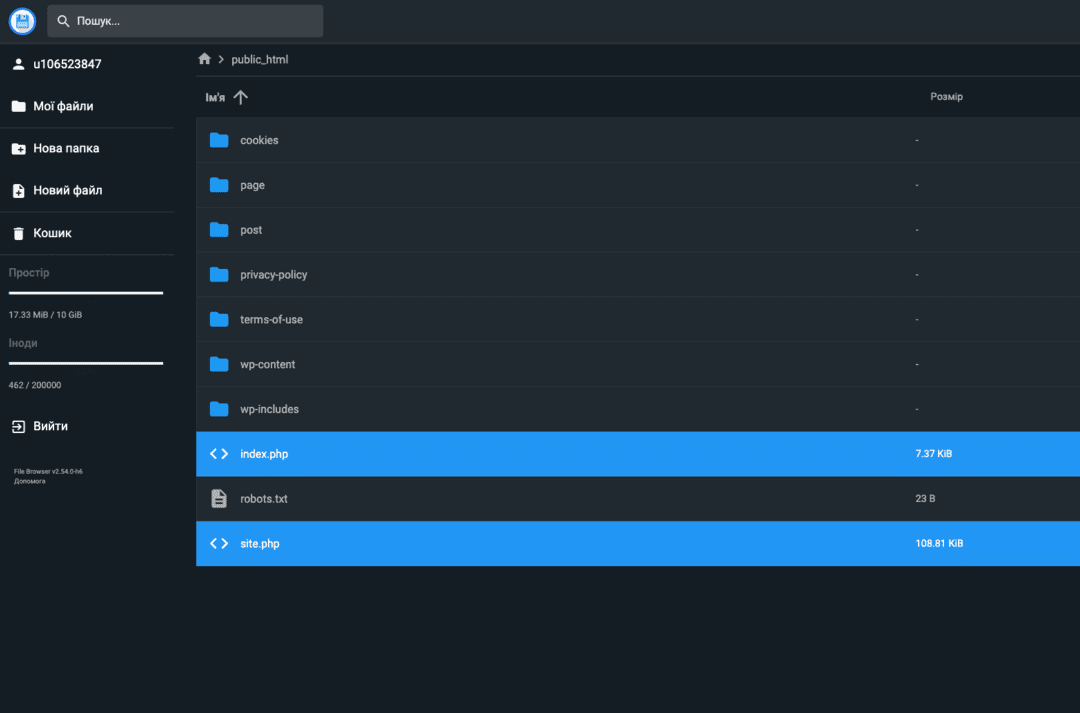Click the public_html breadcrumb link
This screenshot has width=1080, height=713.
point(259,59)
